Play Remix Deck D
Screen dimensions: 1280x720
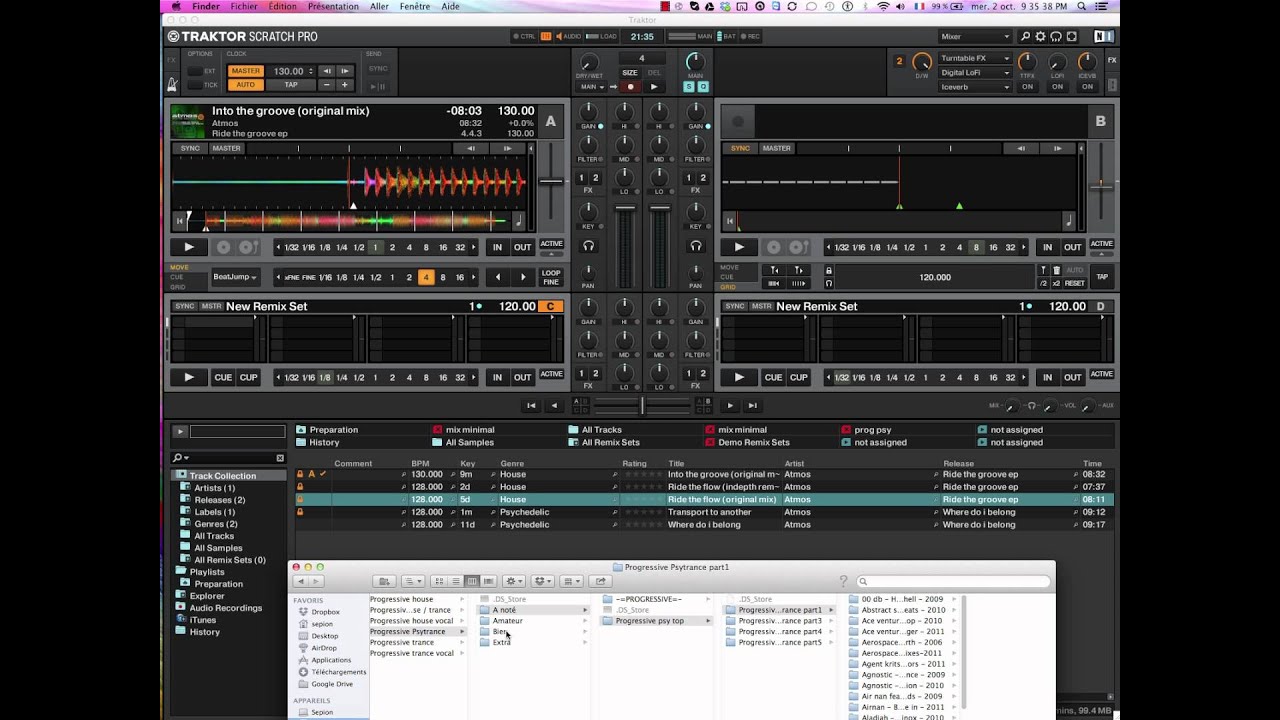coord(739,377)
